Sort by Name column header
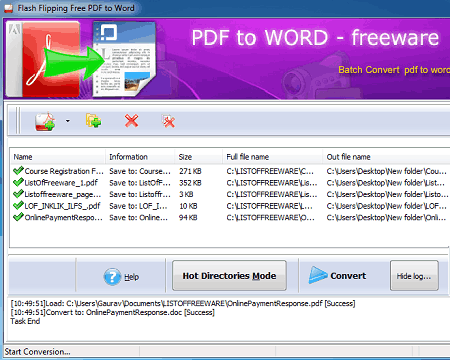Image resolution: width=450 pixels, height=360 pixels. (x=58, y=157)
